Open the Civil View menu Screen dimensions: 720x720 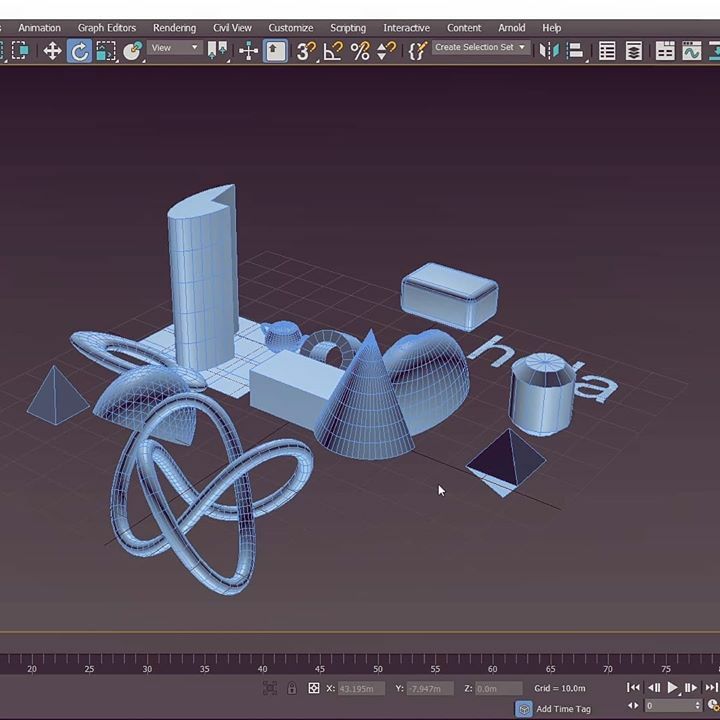pos(232,28)
